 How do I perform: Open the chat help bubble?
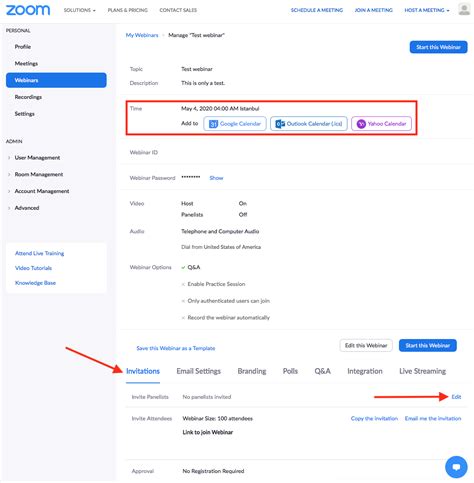(456, 467)
